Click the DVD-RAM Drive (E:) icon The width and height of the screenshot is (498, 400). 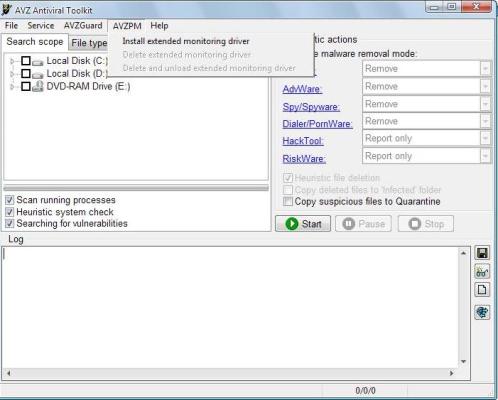pos(38,86)
